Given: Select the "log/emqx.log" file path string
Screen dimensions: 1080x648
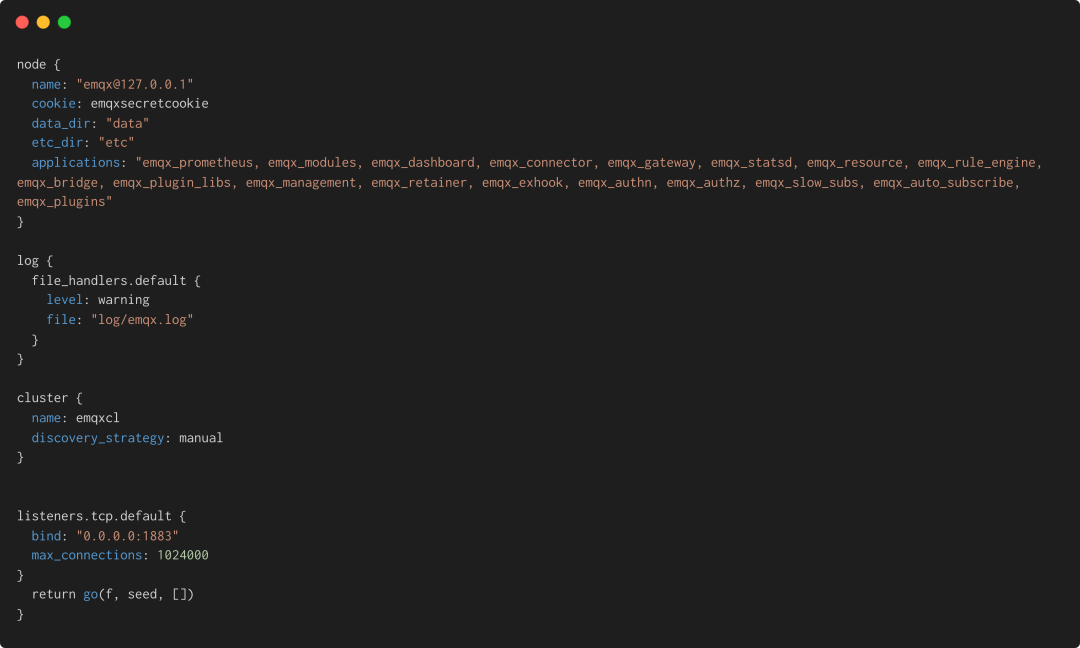Looking at the screenshot, I should (142, 320).
